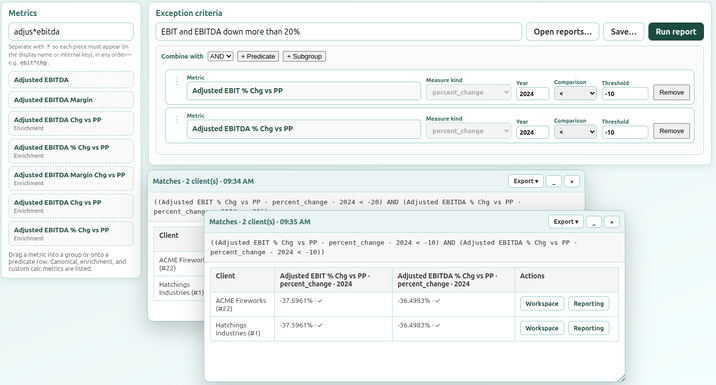Viewport: 716px width, 385px height.
Task: Open Measure kind dropdown for Adjusted EBIT row
Action: pyautogui.click(x=468, y=92)
